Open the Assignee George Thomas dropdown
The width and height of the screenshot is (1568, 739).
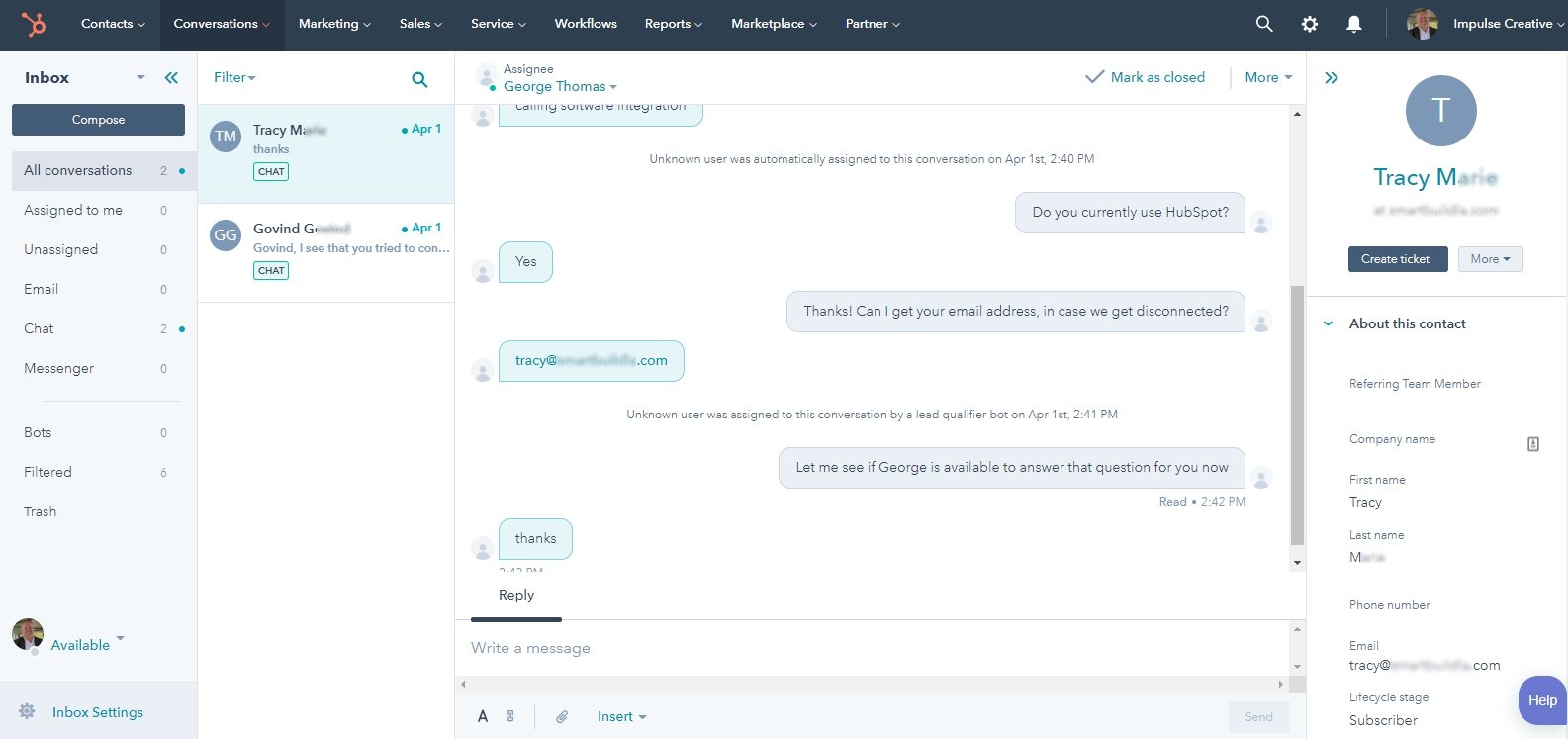pyautogui.click(x=560, y=87)
